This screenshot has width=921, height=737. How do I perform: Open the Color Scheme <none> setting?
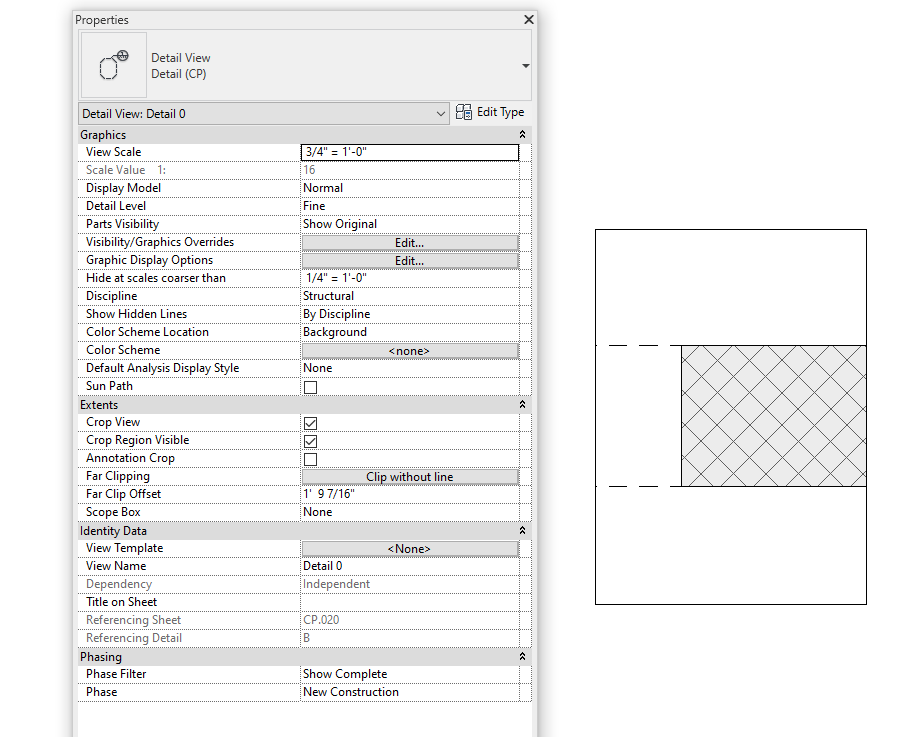(409, 349)
